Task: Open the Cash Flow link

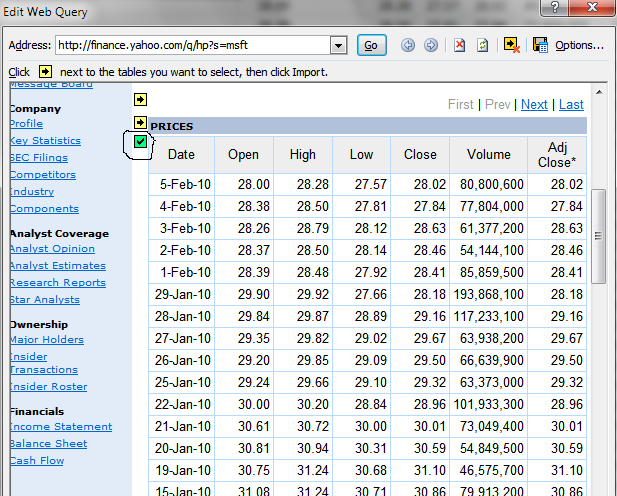Action: click(37, 461)
